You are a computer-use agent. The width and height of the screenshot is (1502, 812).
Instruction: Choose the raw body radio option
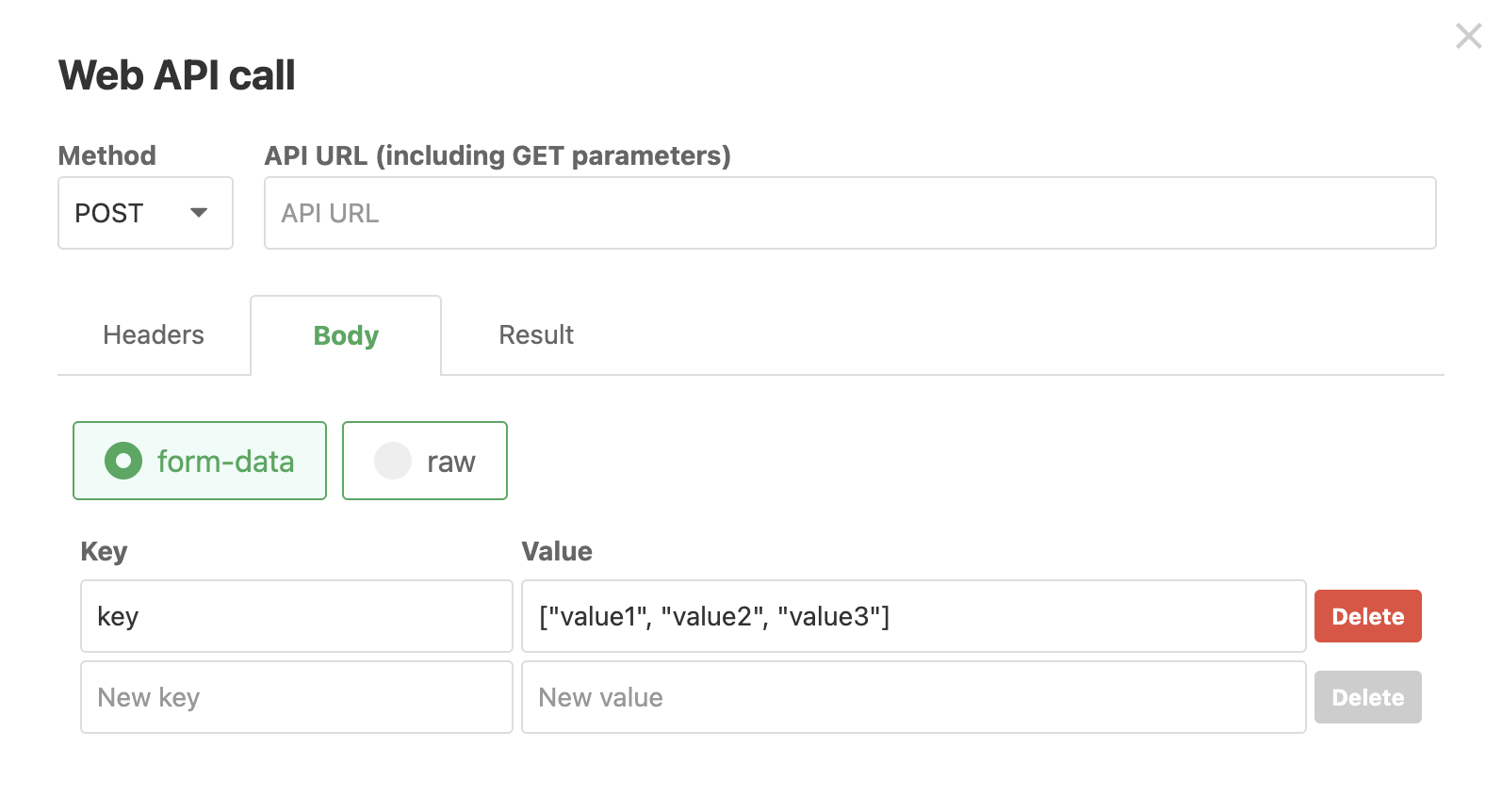coord(425,461)
